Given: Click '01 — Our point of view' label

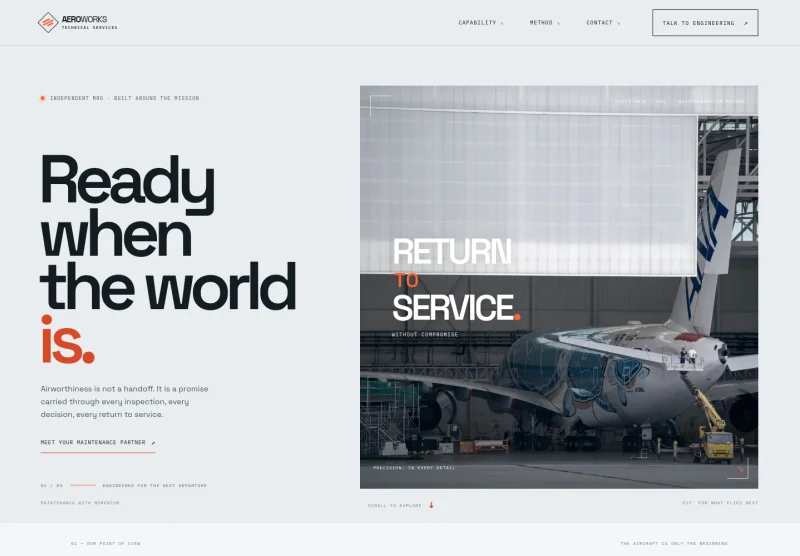Looking at the screenshot, I should point(106,544).
